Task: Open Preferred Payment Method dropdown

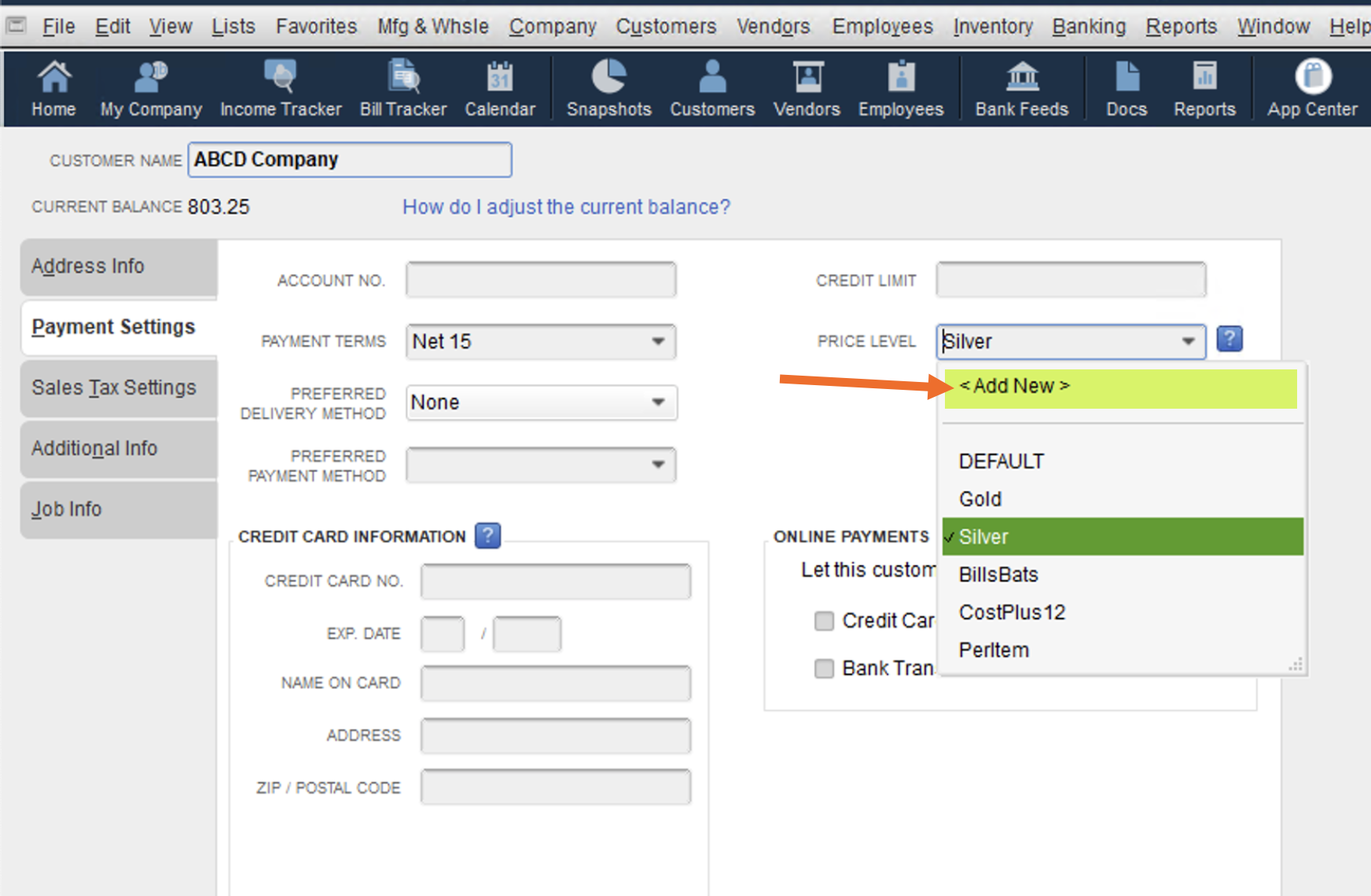Action: pyautogui.click(x=658, y=465)
